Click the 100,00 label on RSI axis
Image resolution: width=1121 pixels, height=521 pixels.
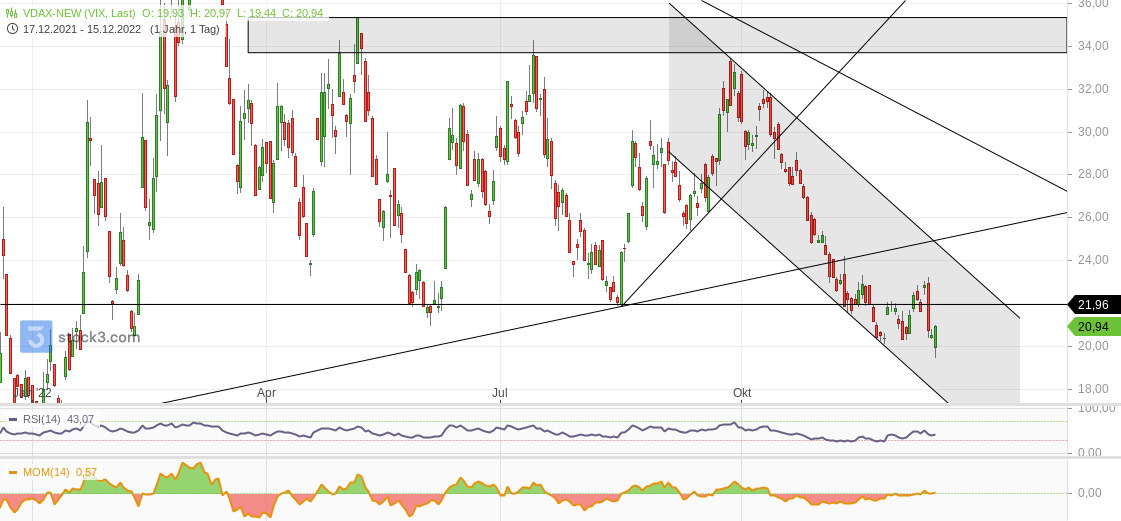[1093, 408]
